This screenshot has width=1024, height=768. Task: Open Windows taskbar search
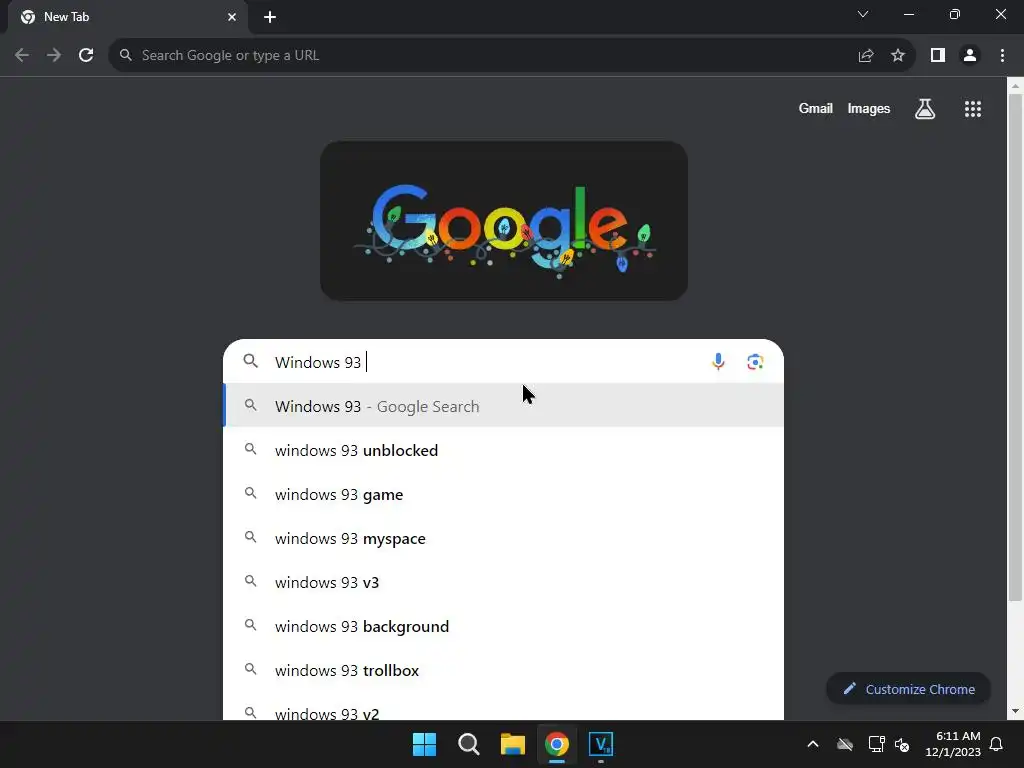pyautogui.click(x=469, y=744)
